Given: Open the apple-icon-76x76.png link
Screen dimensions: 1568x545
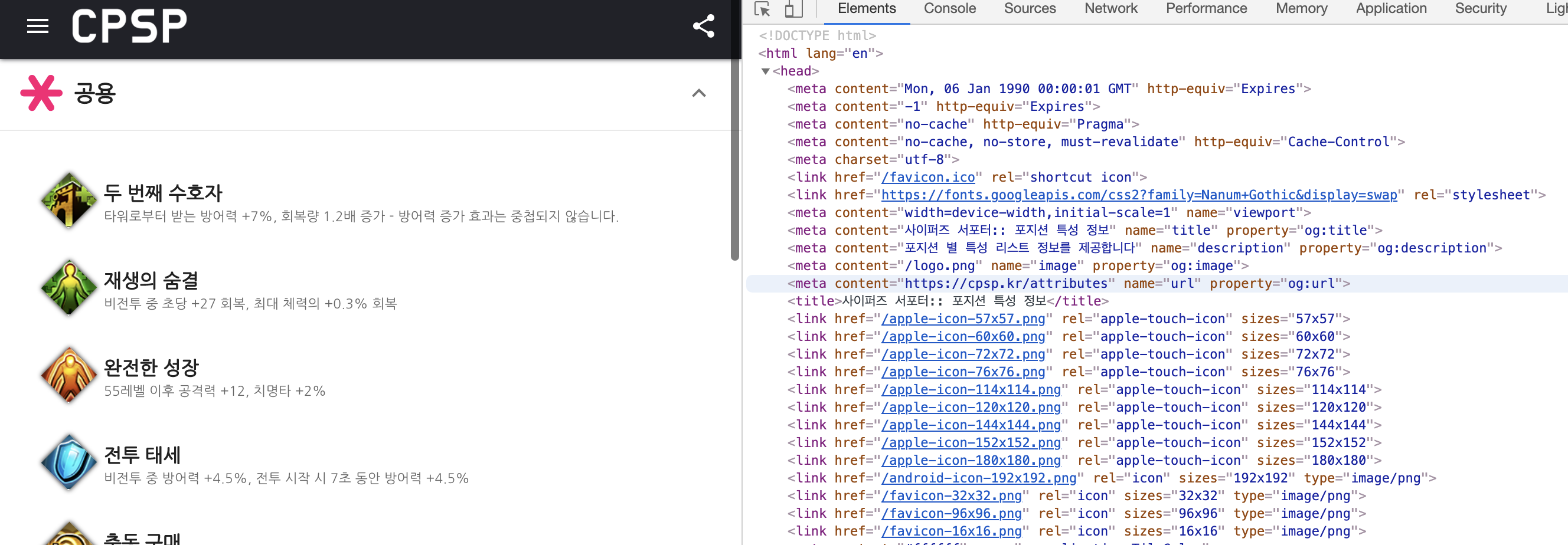Looking at the screenshot, I should point(963,372).
